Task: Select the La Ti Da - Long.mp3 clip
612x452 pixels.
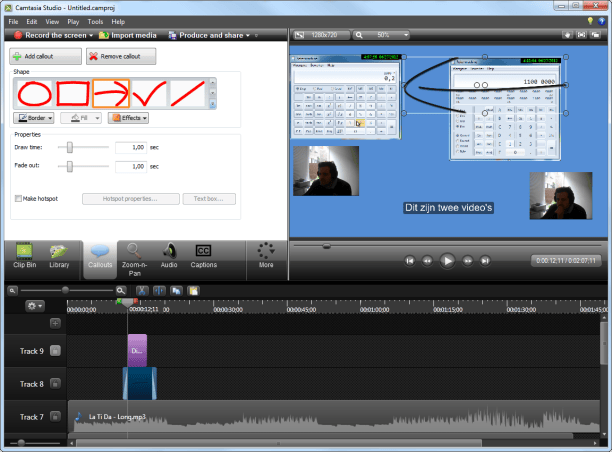Action: (x=334, y=416)
